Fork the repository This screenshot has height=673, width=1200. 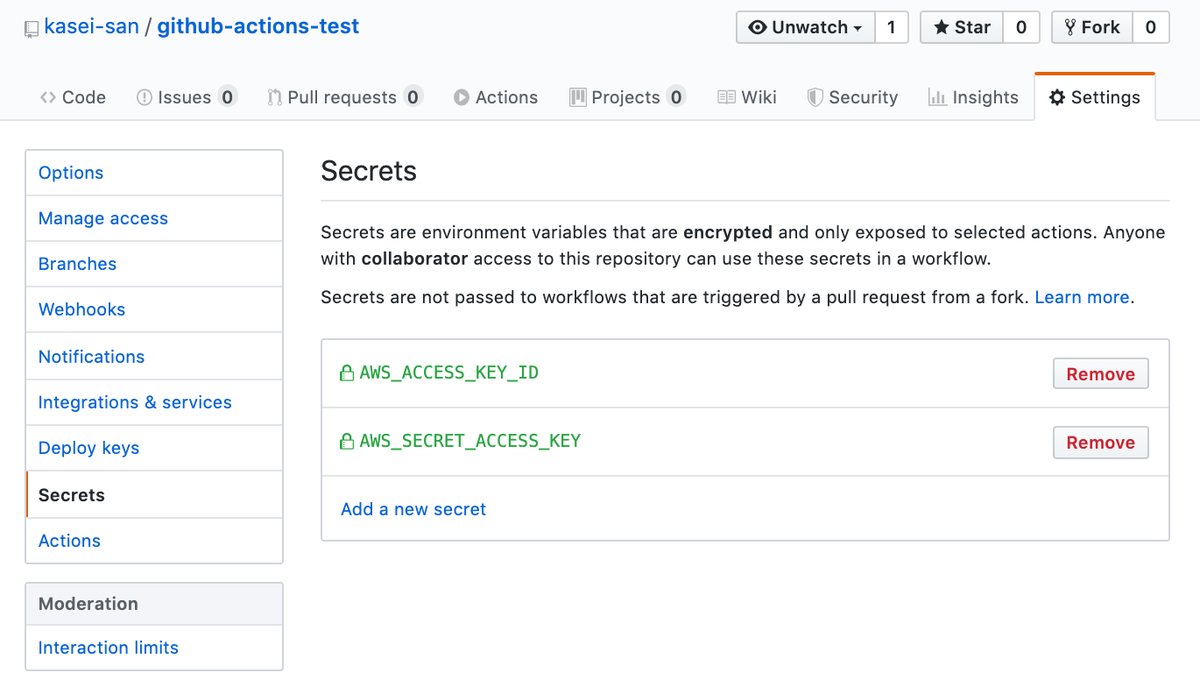(x=1092, y=28)
